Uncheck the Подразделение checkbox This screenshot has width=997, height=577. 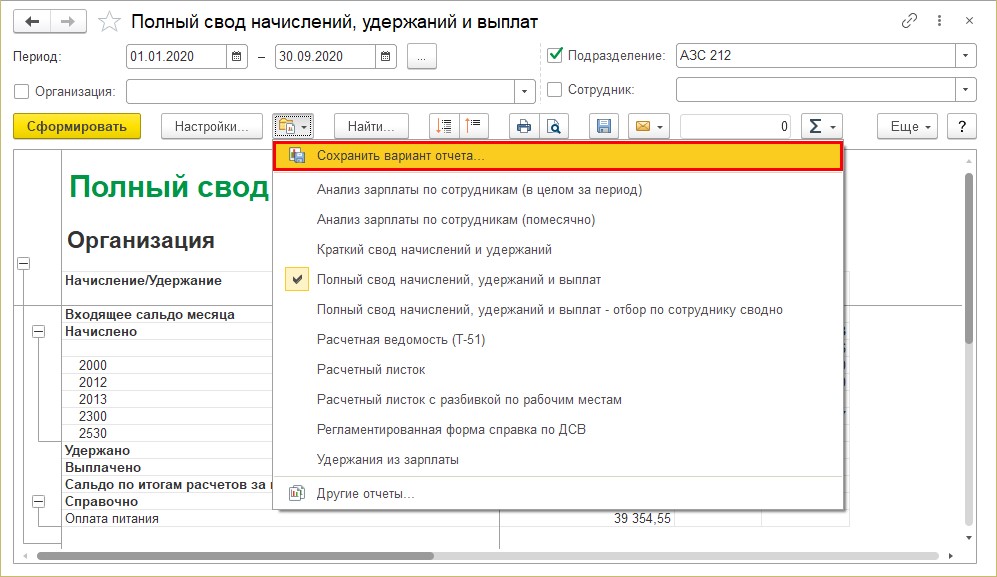(x=555, y=55)
